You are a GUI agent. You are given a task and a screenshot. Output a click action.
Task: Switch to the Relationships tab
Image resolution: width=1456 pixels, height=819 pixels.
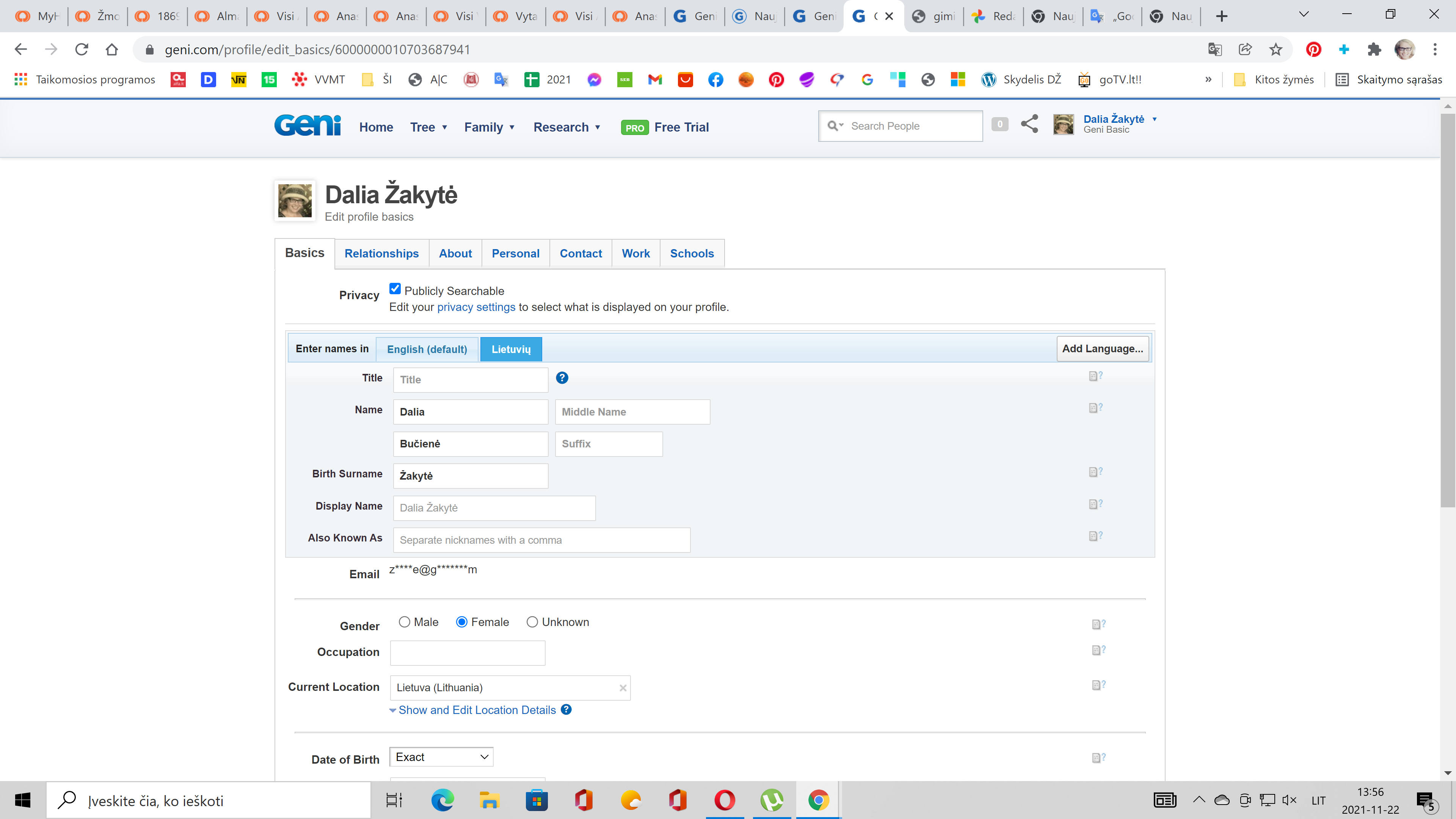pos(381,254)
